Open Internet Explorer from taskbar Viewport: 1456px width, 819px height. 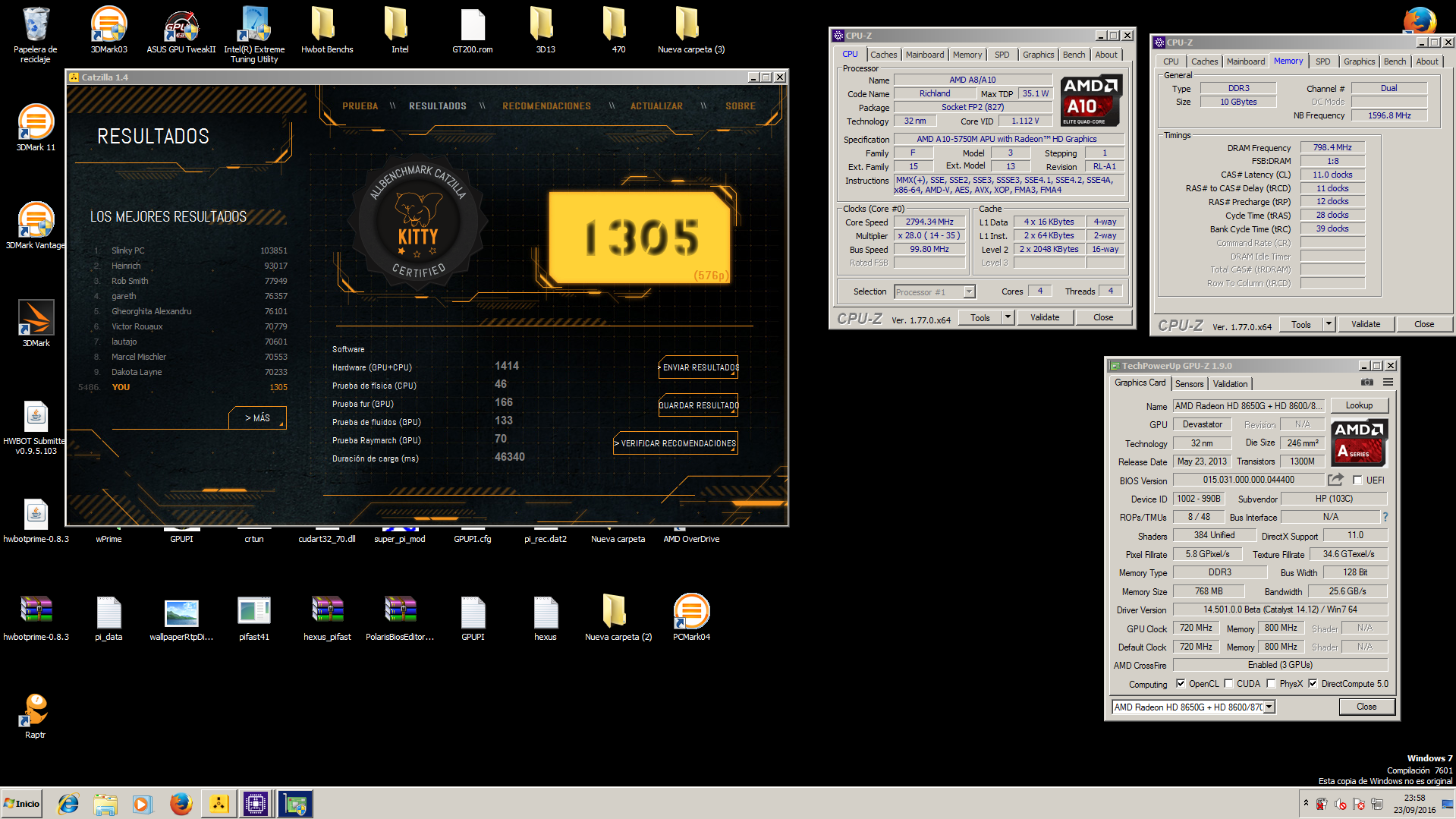68,804
